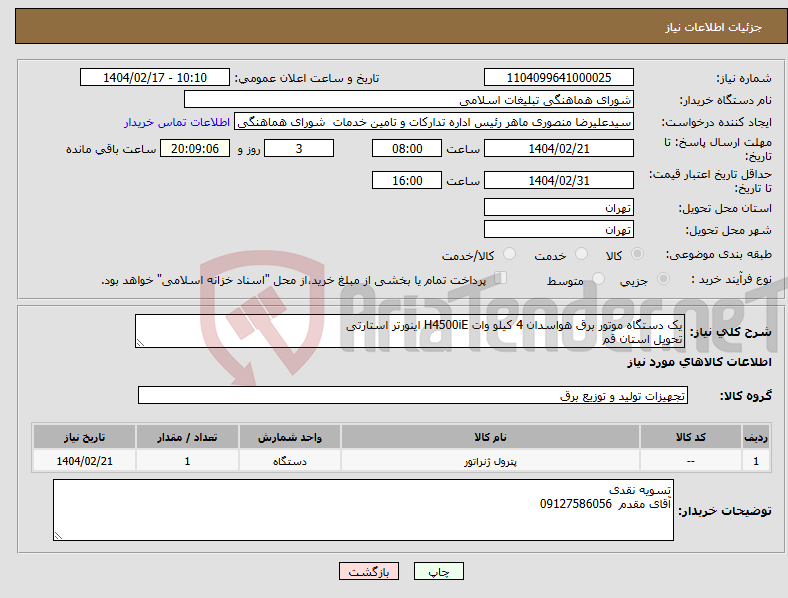Click response deadline time field 08:00
This screenshot has width=788, height=598.
(407, 149)
